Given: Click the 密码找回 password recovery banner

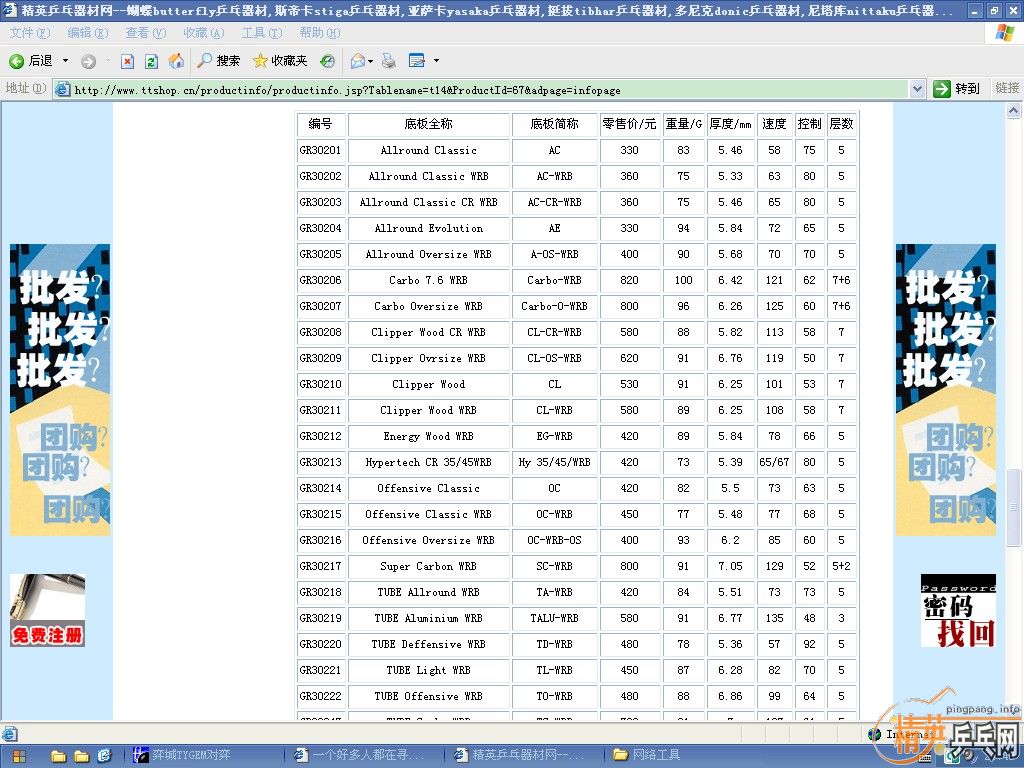Looking at the screenshot, I should 958,611.
